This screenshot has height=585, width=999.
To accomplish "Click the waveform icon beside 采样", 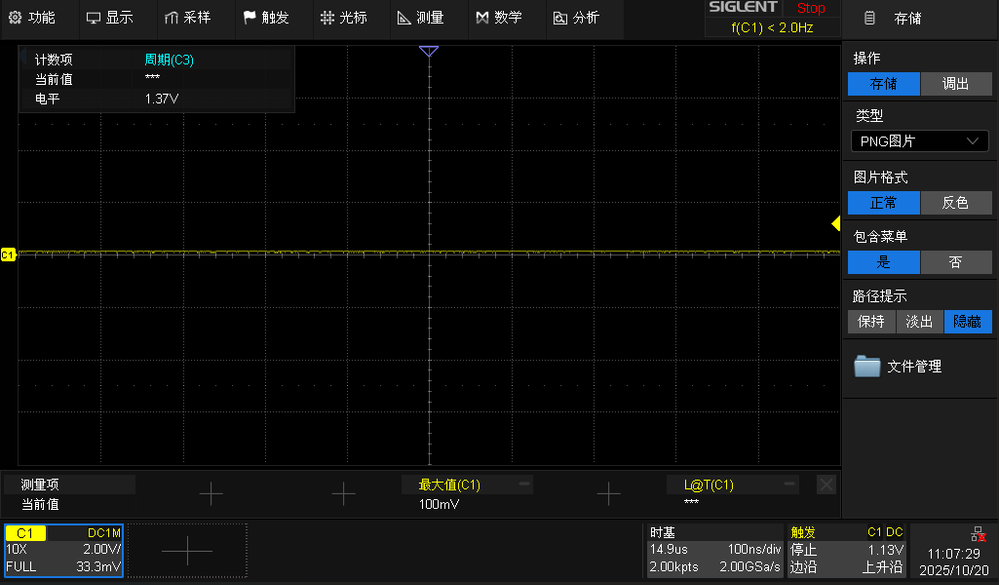I will (171, 18).
